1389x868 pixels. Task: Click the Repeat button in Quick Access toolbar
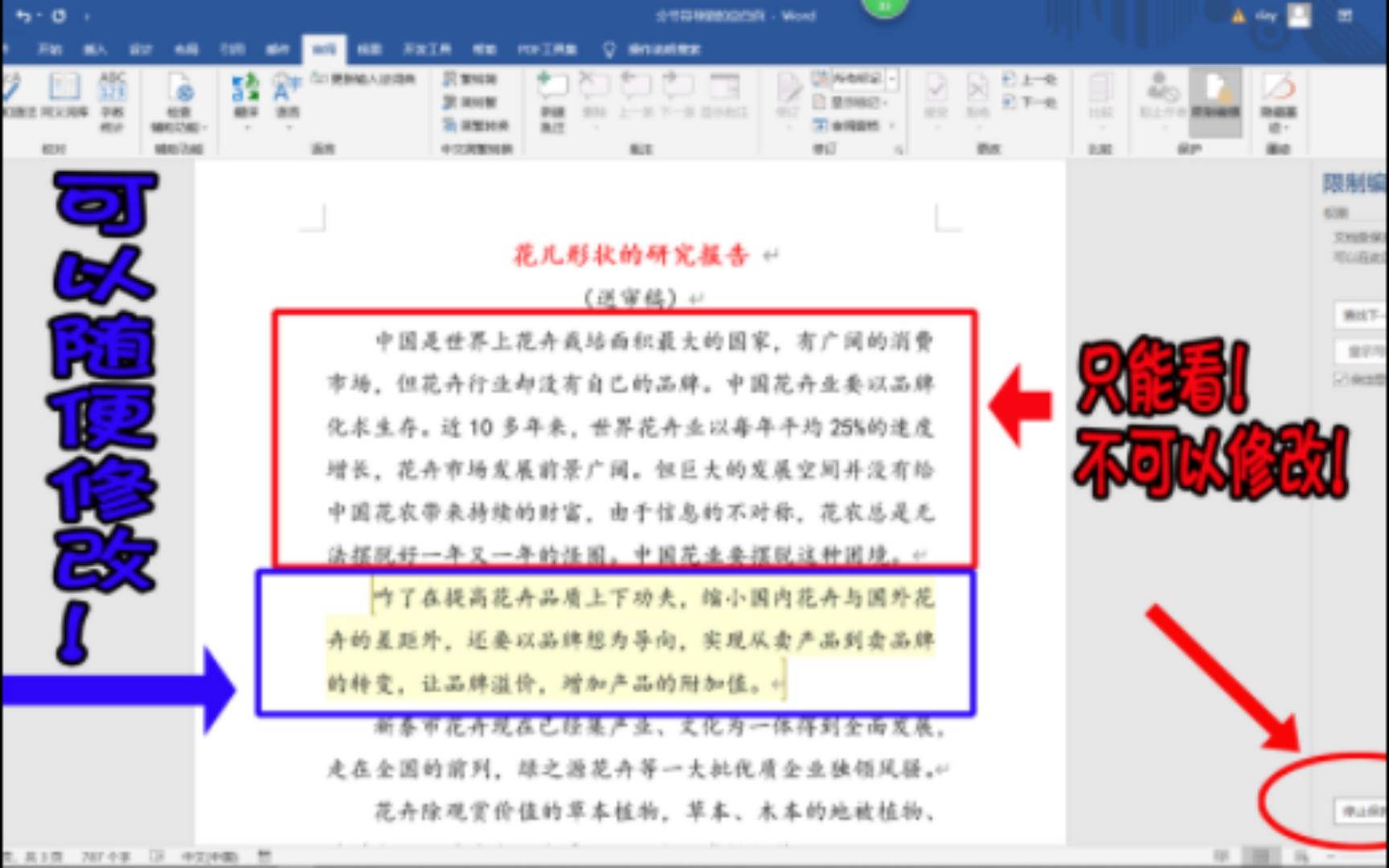pos(59,15)
